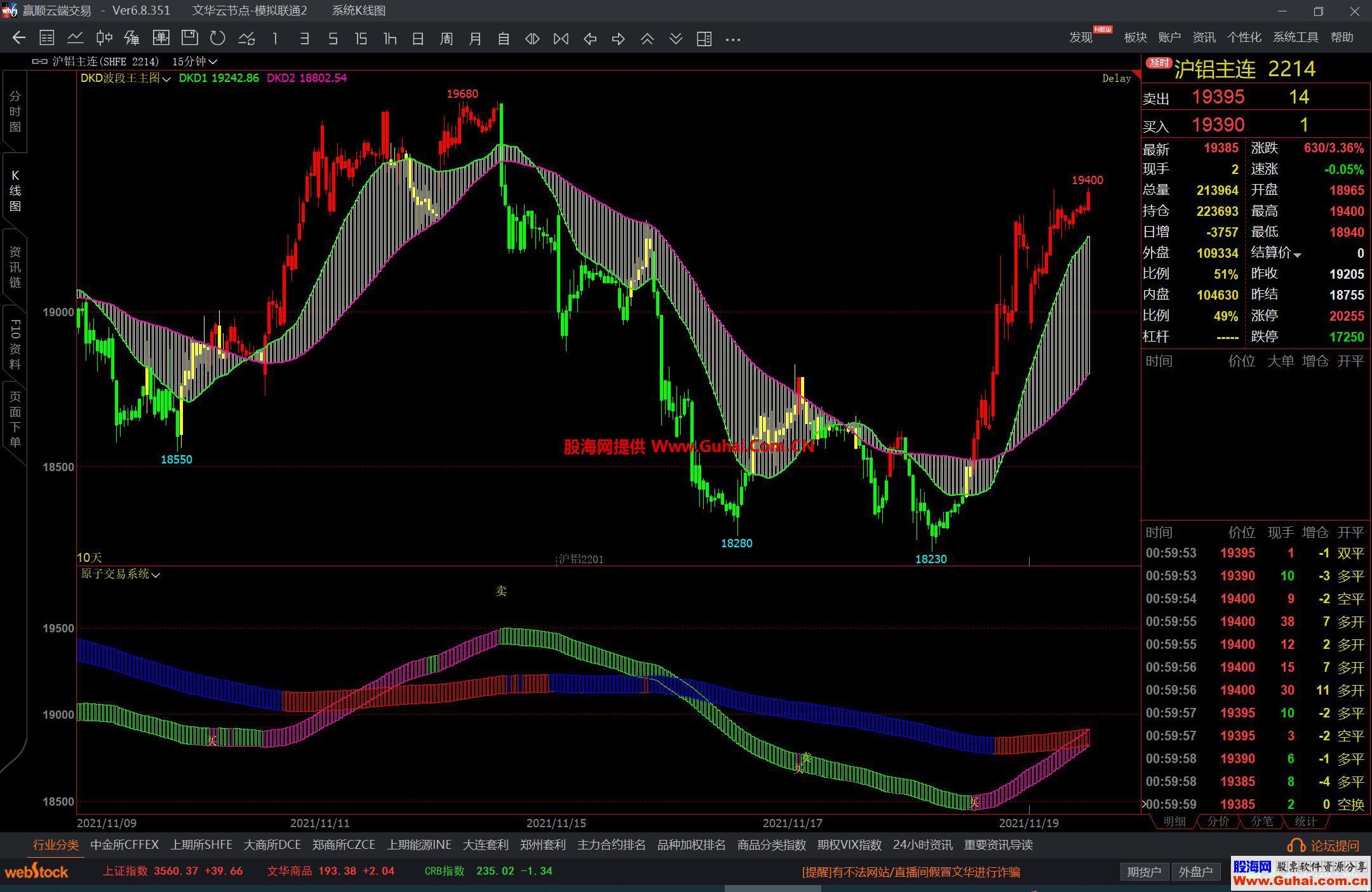Toggle the side panel layout icon

pyautogui.click(x=704, y=39)
